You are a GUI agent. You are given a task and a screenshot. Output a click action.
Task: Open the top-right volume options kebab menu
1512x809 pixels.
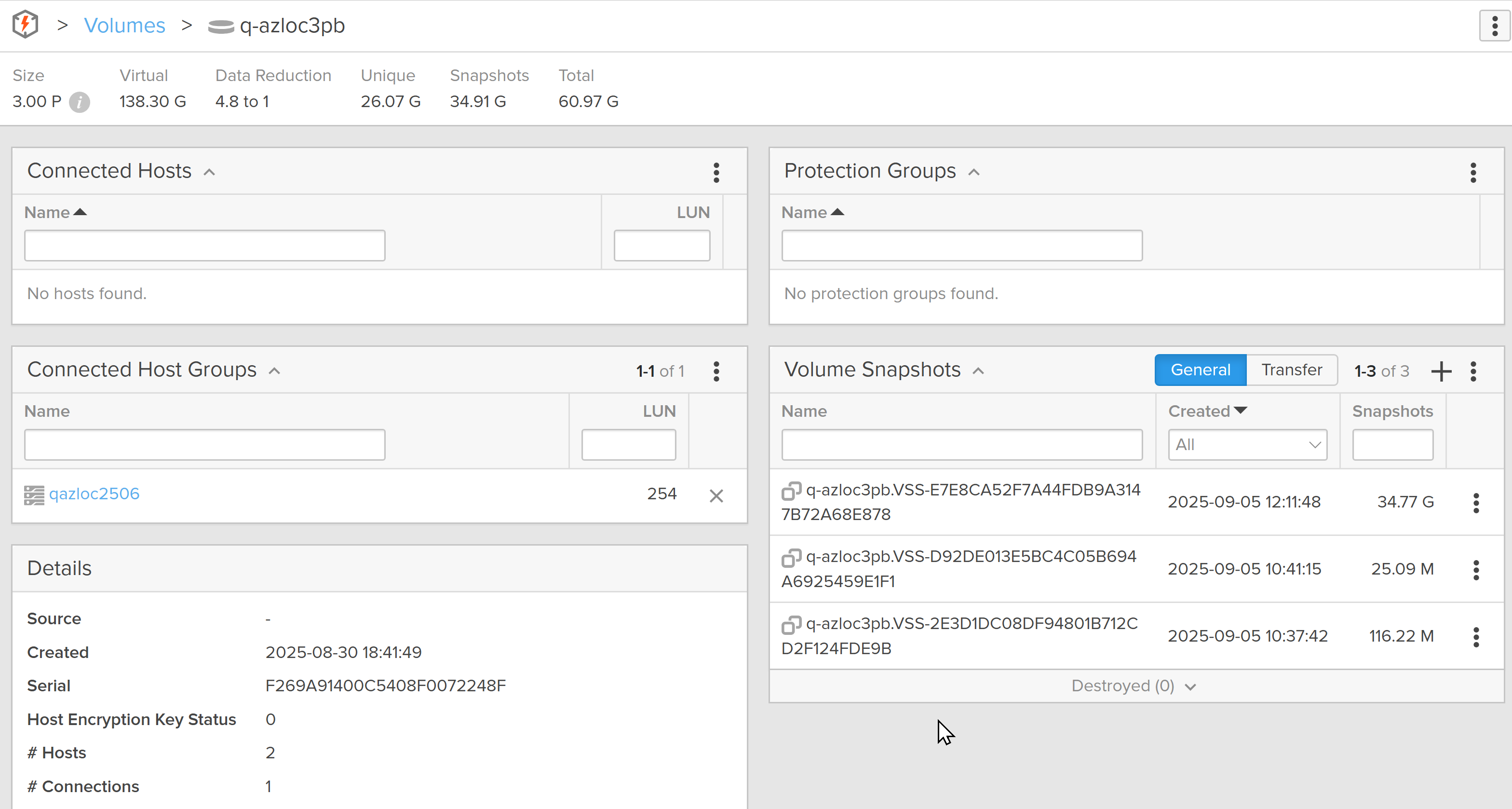point(1494,26)
